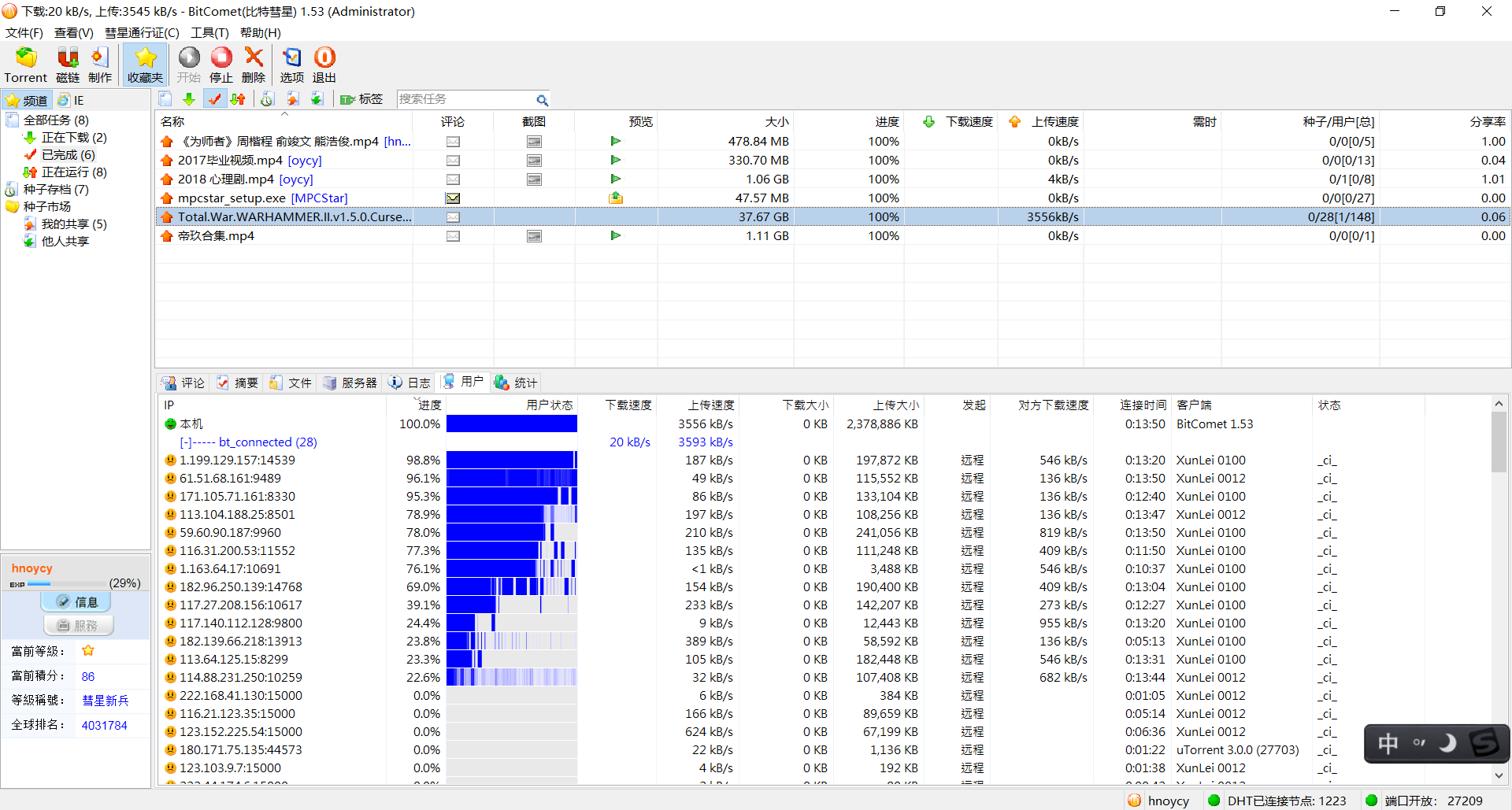Click the 信息 button in user panel

[76, 602]
